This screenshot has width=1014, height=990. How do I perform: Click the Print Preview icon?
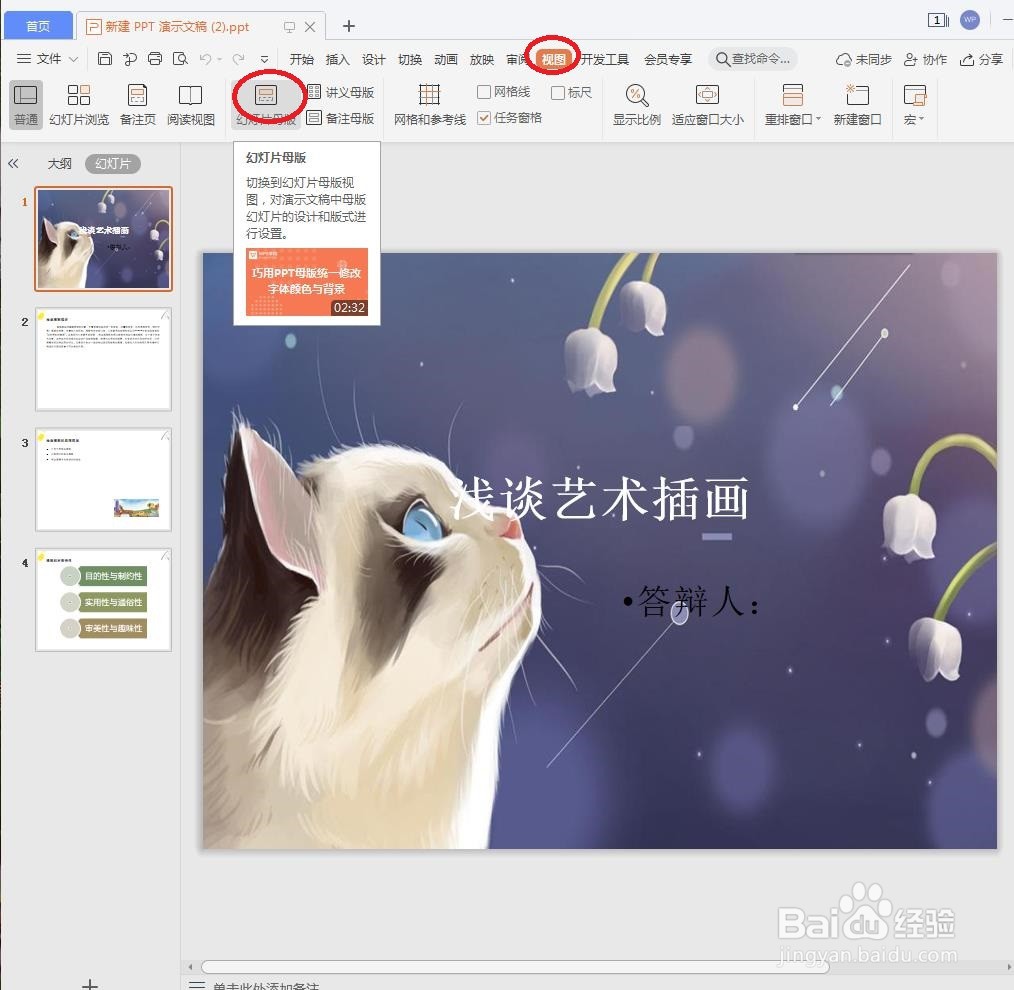click(180, 59)
